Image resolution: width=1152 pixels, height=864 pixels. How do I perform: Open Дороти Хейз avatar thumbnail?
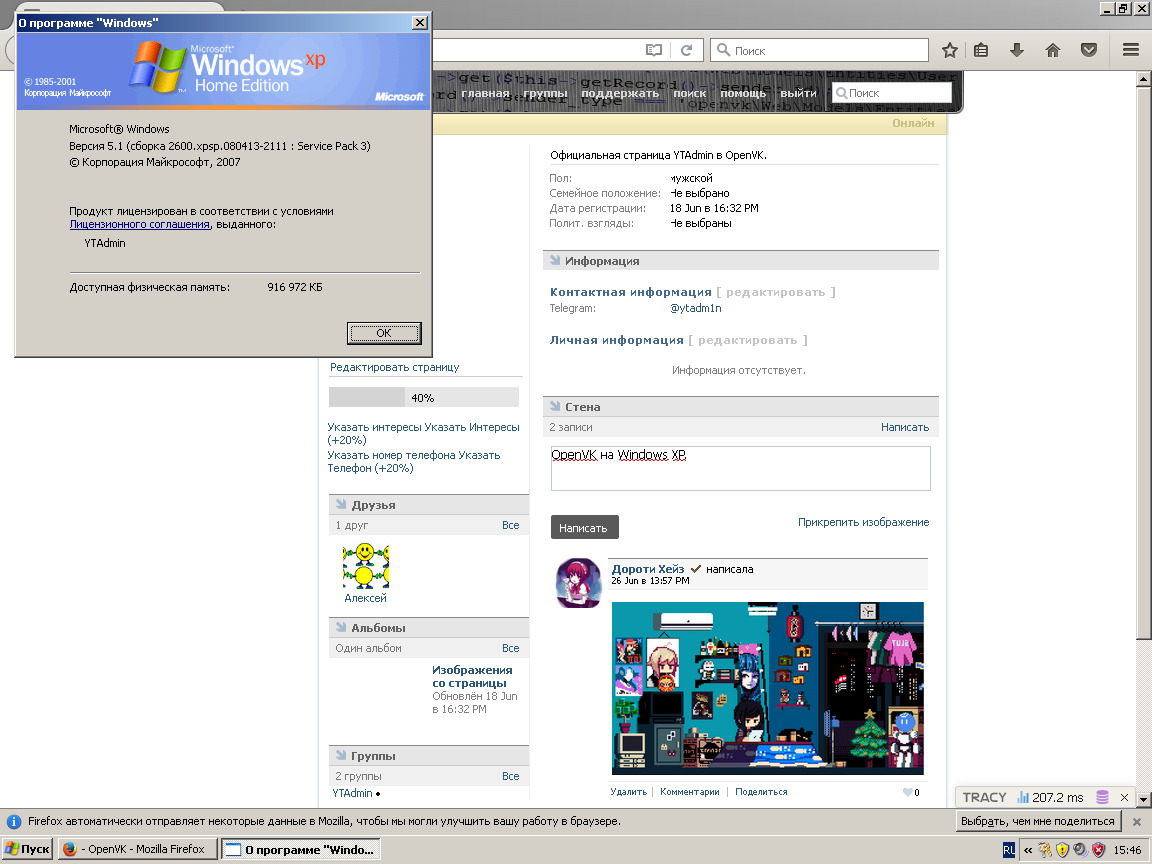578,583
